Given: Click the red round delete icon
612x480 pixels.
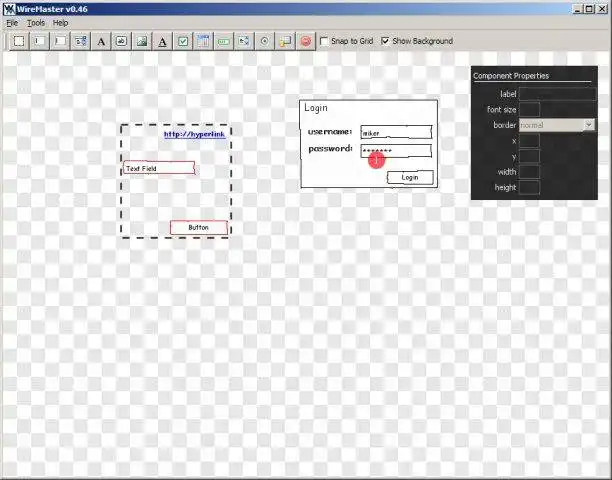Looking at the screenshot, I should tap(306, 41).
